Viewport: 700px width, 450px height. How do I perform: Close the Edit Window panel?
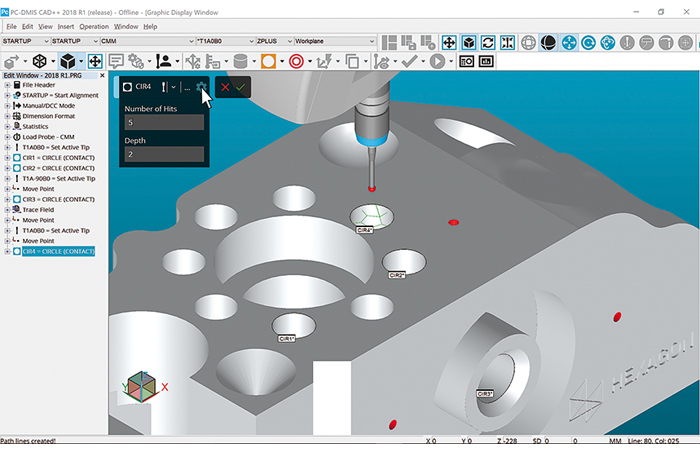coord(102,75)
